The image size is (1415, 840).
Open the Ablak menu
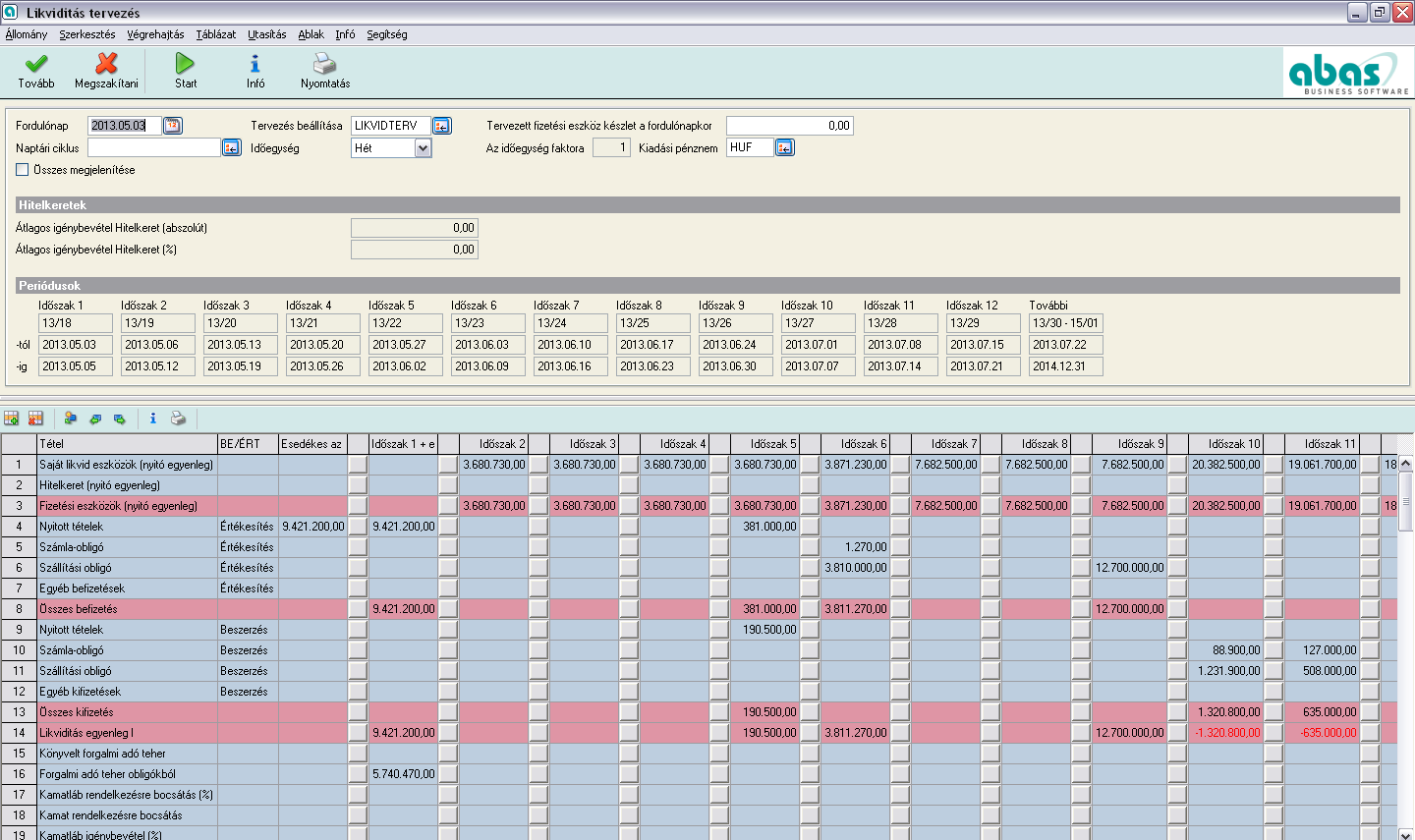point(311,34)
